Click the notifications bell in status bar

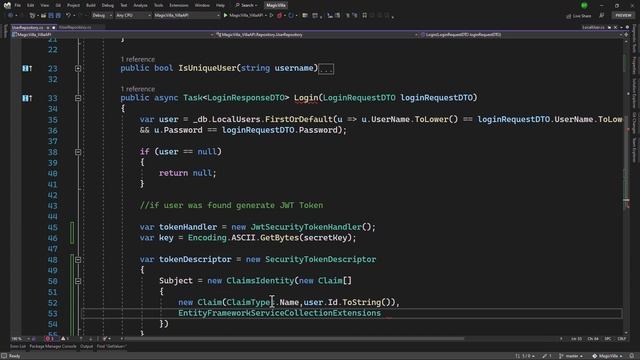click(632, 356)
